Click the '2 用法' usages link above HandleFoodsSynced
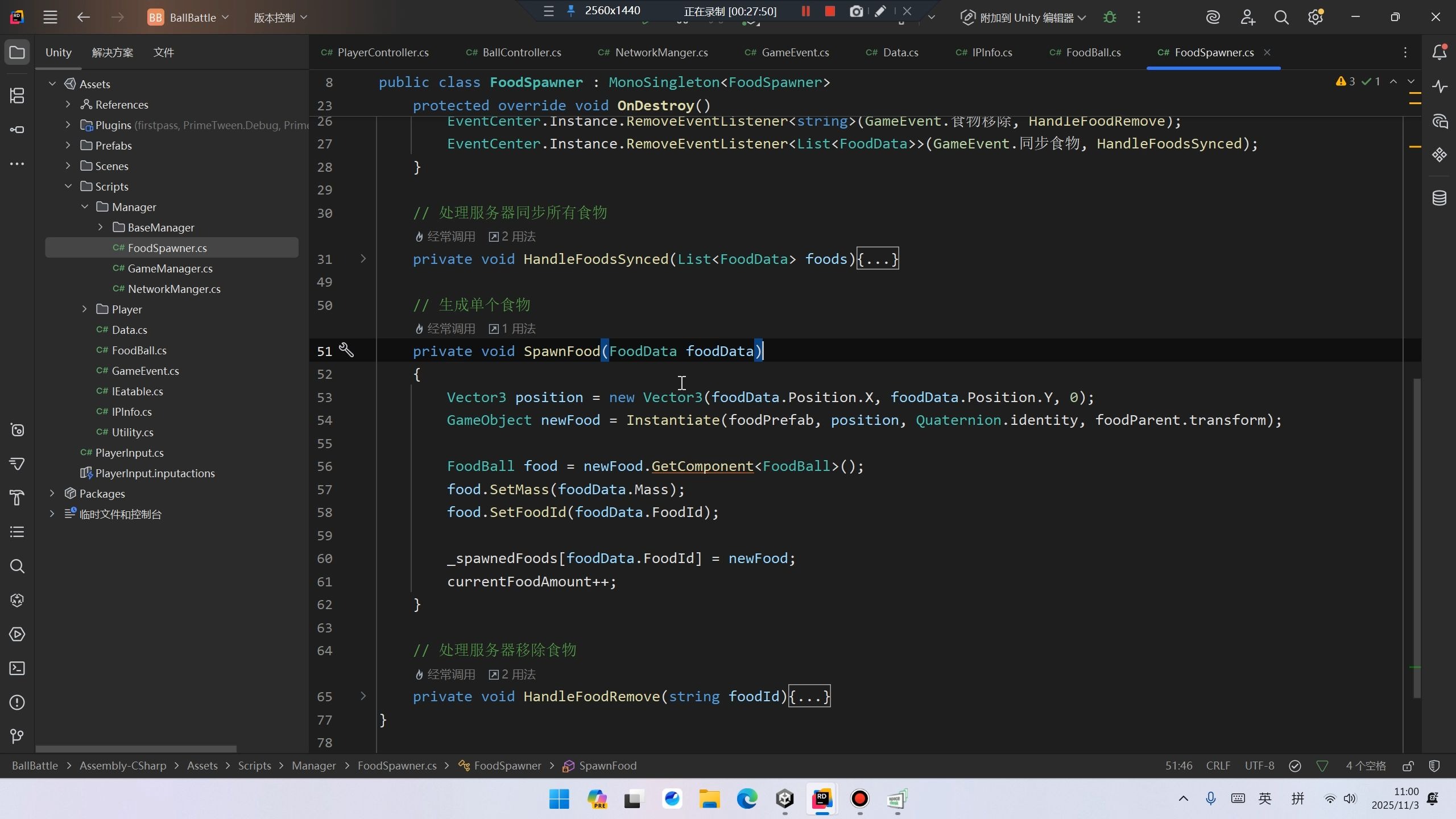Viewport: 1456px width, 819px height. (512, 237)
